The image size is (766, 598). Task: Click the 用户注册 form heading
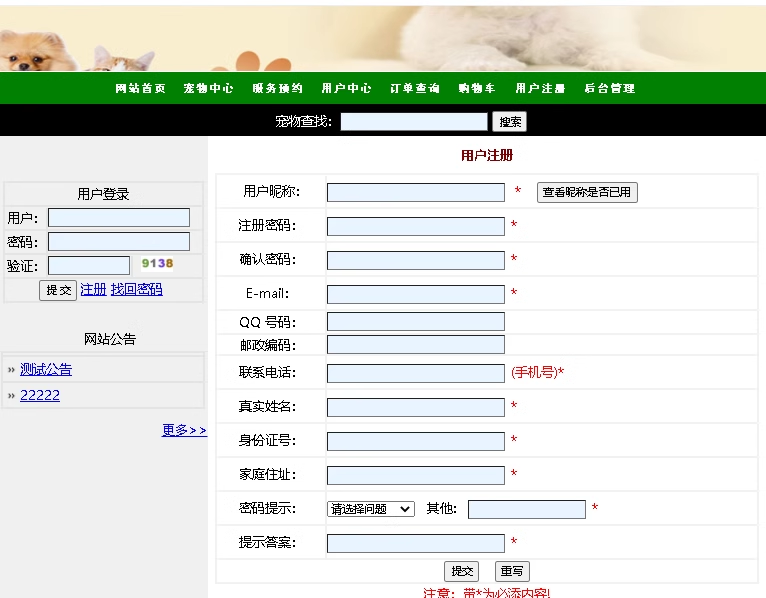(487, 155)
